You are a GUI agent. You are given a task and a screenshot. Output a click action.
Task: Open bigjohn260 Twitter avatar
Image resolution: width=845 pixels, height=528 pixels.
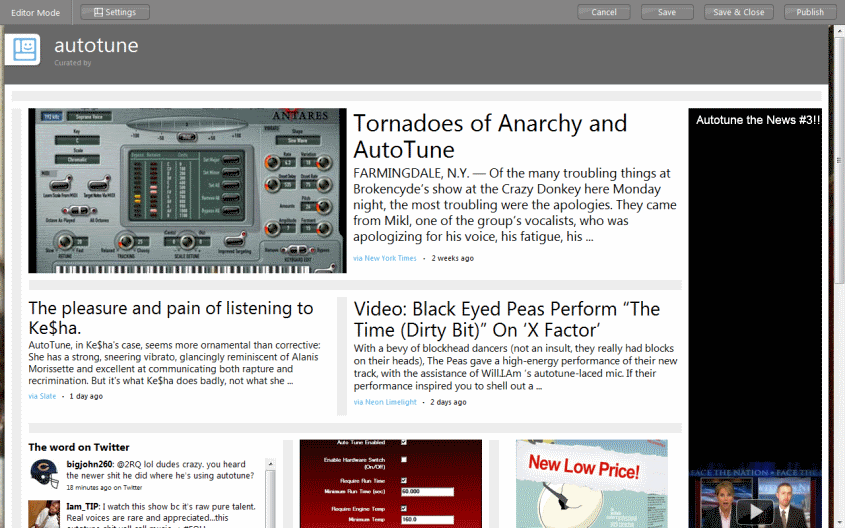point(44,474)
